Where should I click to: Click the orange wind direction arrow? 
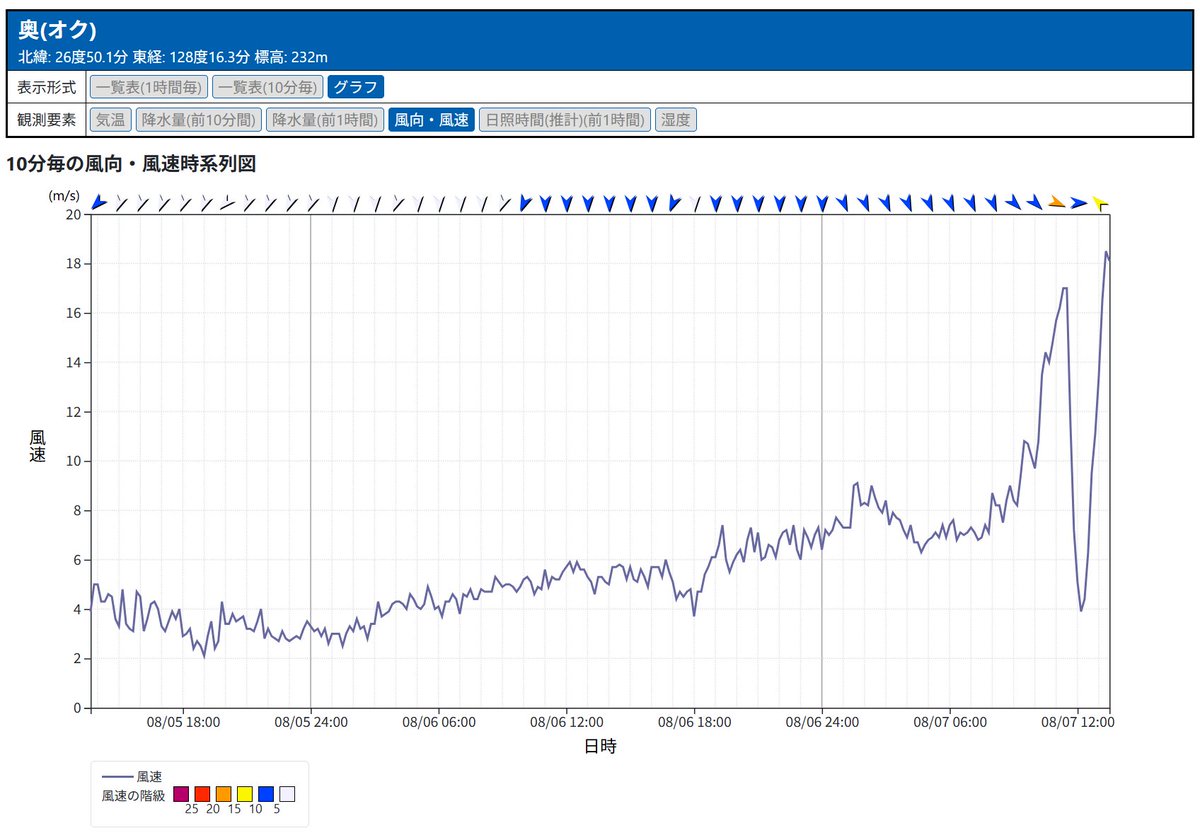(1056, 203)
